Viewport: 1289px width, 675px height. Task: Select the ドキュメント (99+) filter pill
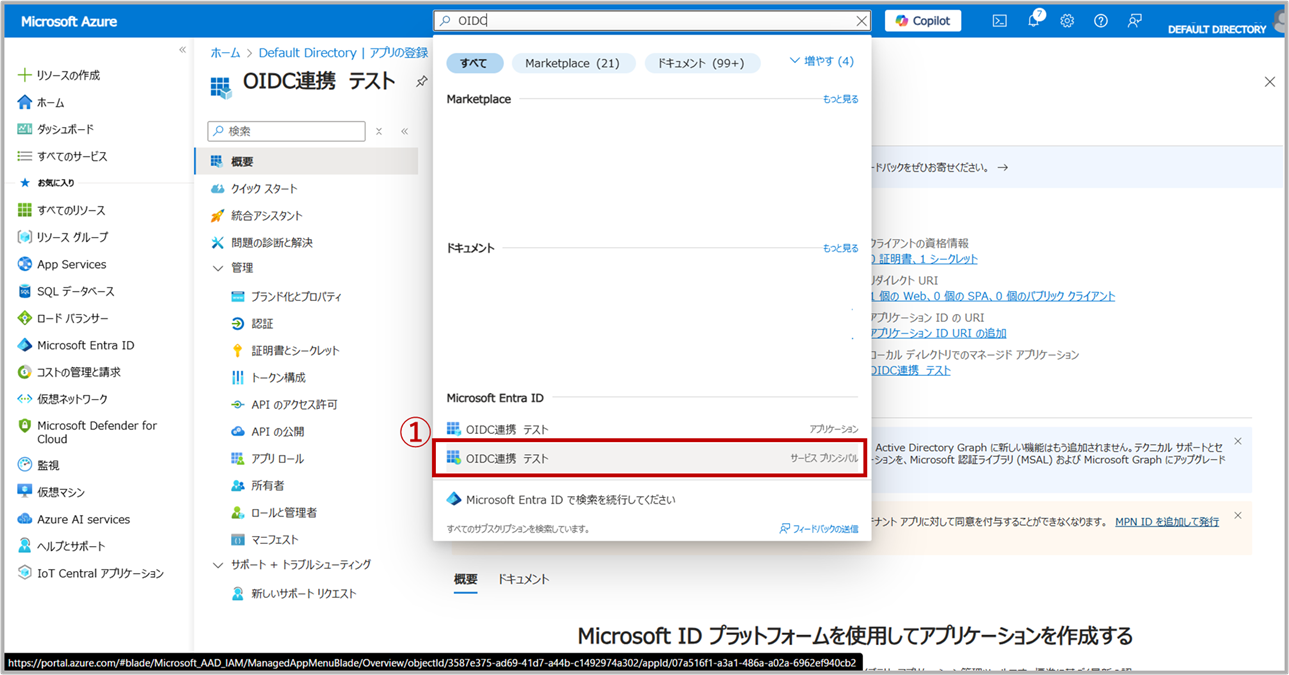pos(701,63)
